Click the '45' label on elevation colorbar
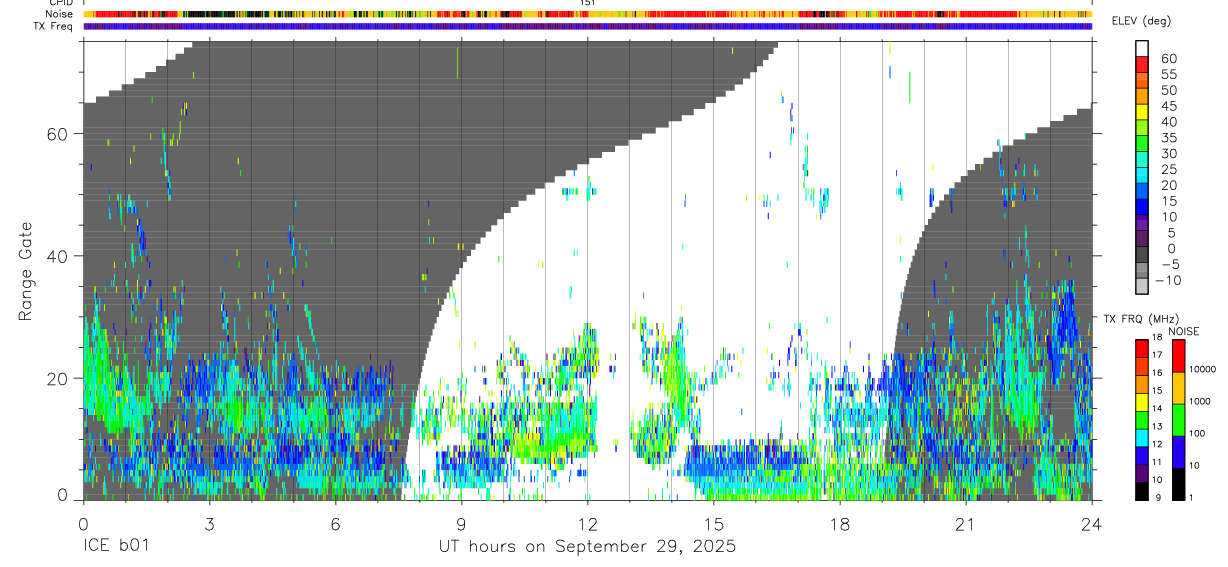The height and width of the screenshot is (567, 1228). [1168, 106]
